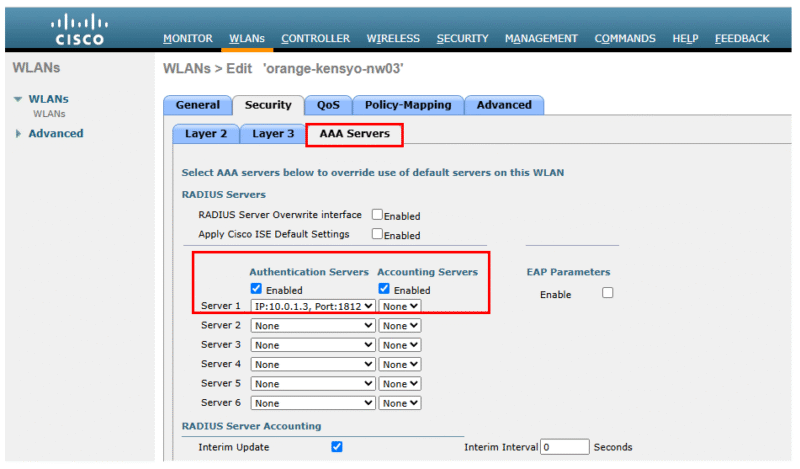Disable the Interim Update checkbox
This screenshot has width=800, height=469.
tap(337, 447)
